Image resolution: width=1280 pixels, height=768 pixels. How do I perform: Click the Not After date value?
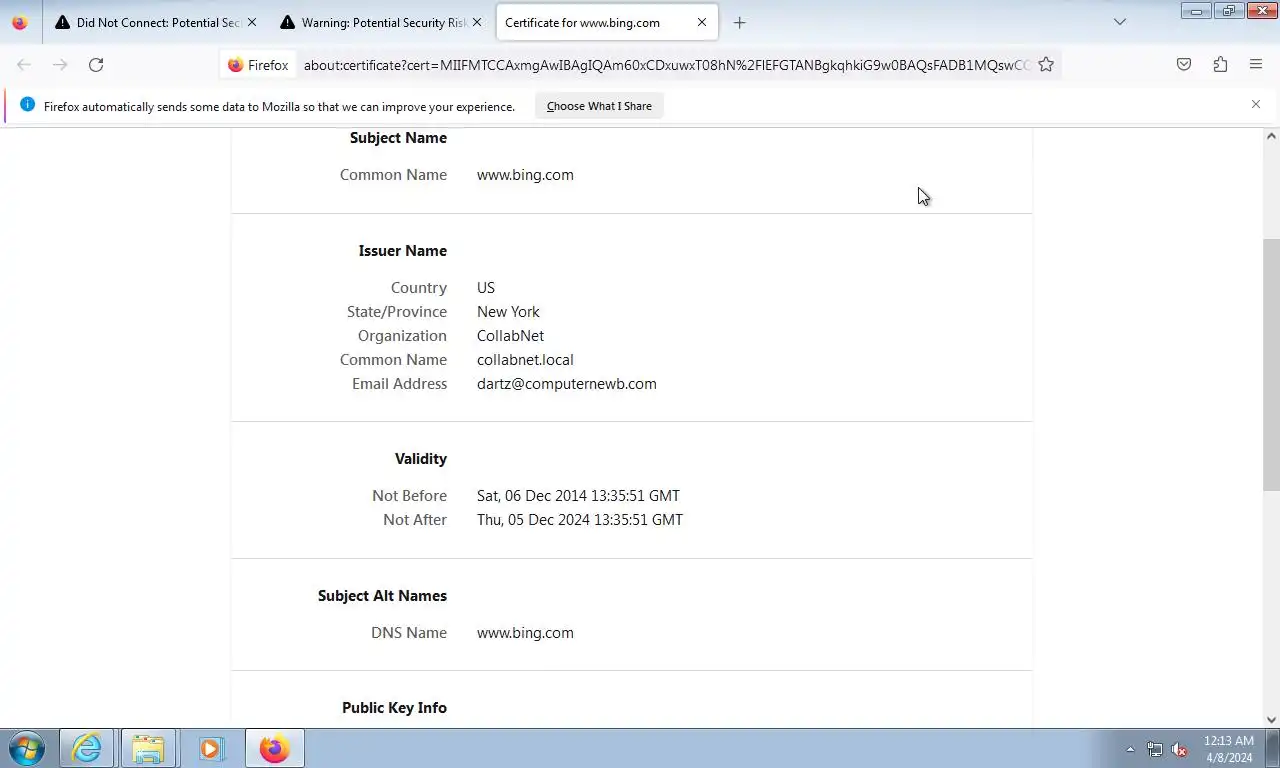tap(580, 520)
